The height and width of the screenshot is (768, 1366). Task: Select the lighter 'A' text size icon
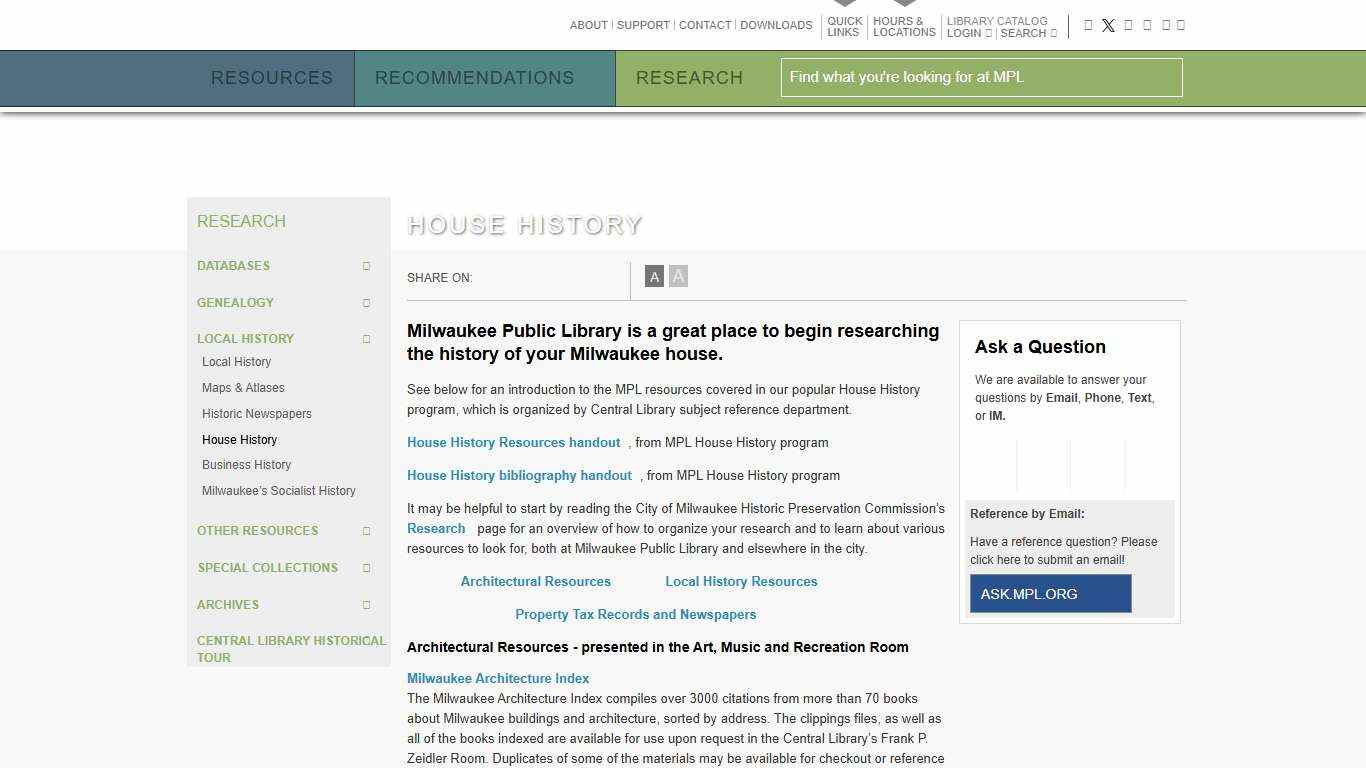coord(678,276)
